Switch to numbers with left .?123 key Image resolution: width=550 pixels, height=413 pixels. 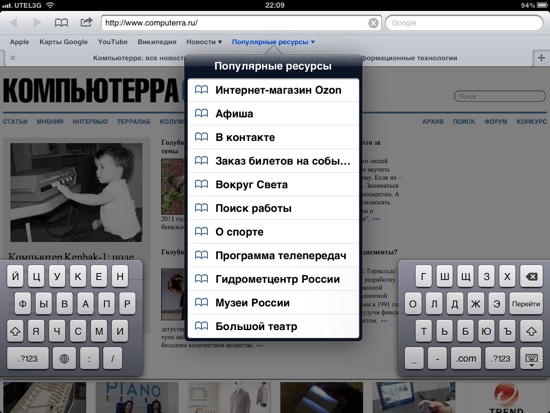click(28, 358)
